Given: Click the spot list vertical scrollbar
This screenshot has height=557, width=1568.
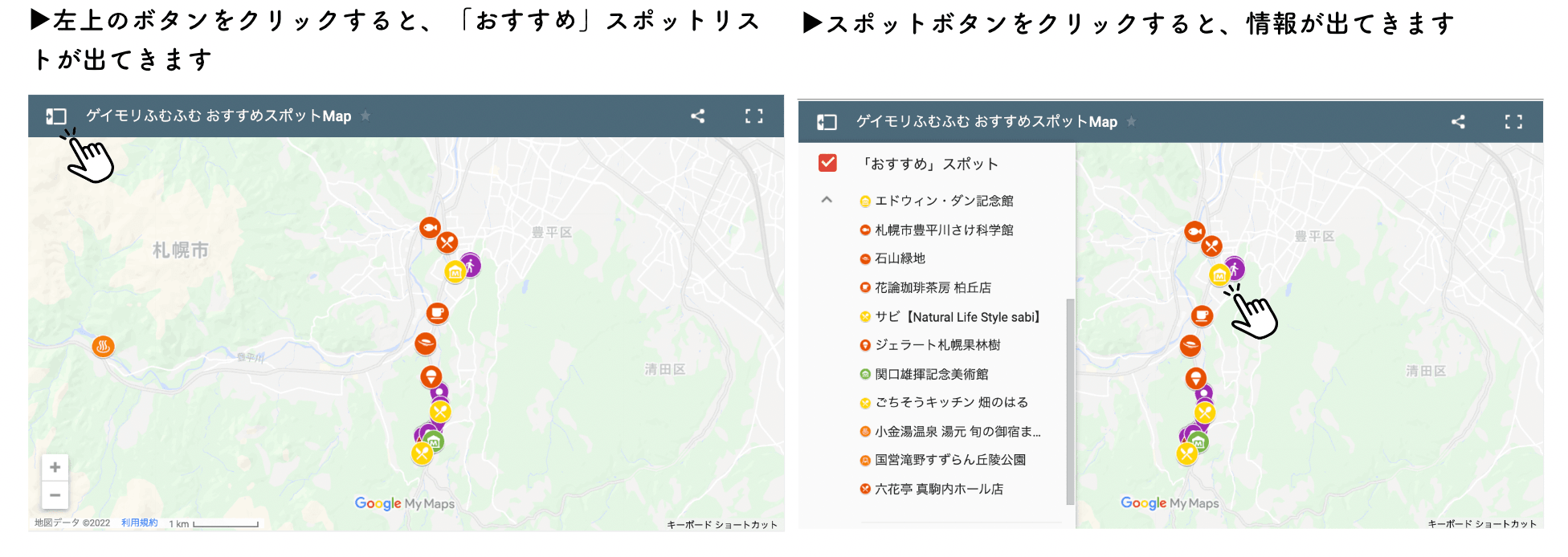Looking at the screenshot, I should coord(1069,401).
